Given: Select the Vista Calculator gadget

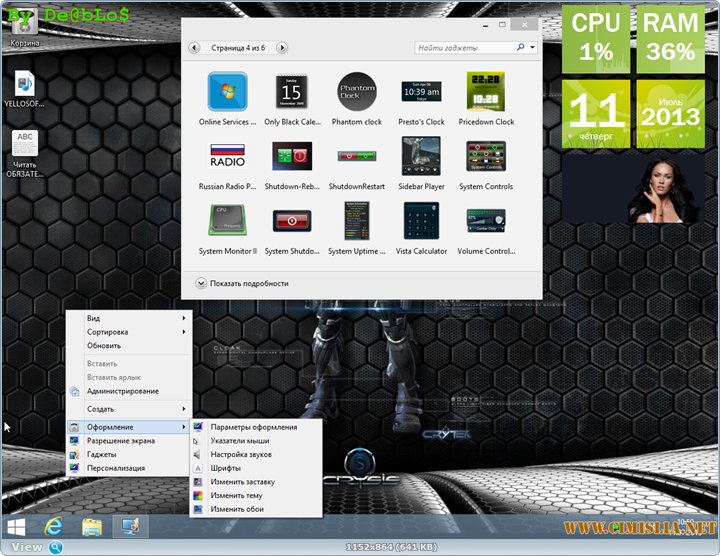Looking at the screenshot, I should tap(421, 221).
